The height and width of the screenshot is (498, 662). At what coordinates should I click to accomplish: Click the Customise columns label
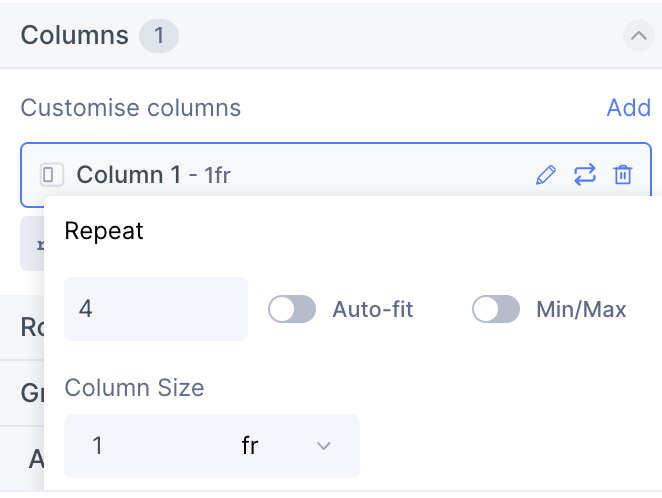point(131,108)
